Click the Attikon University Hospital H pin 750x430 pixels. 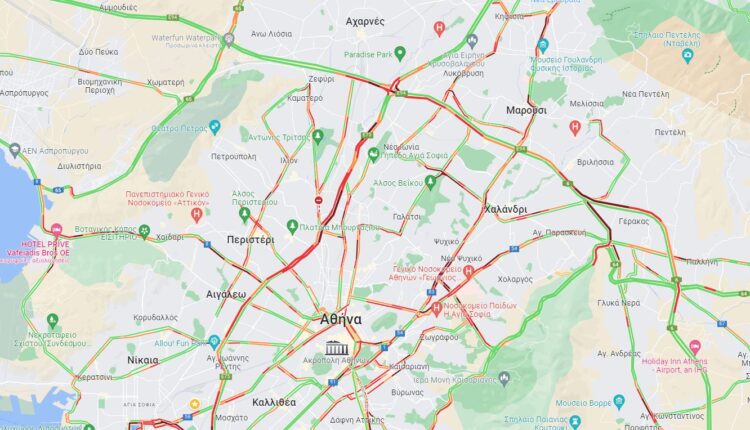[196, 215]
